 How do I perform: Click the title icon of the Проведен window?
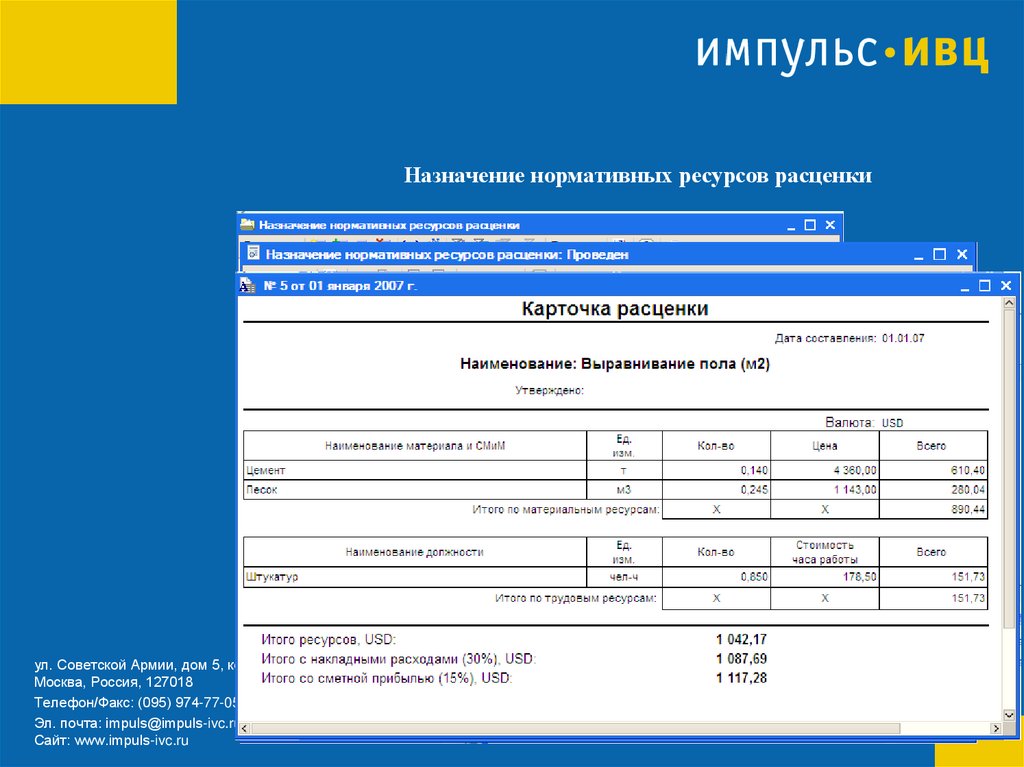pos(253,253)
